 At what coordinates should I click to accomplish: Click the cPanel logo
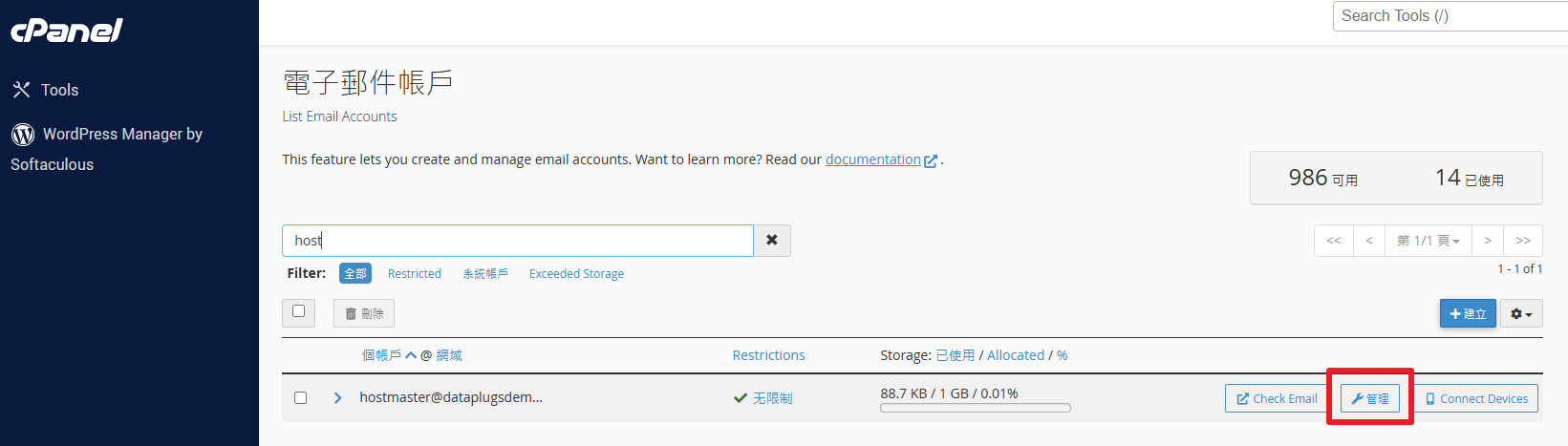[x=67, y=31]
